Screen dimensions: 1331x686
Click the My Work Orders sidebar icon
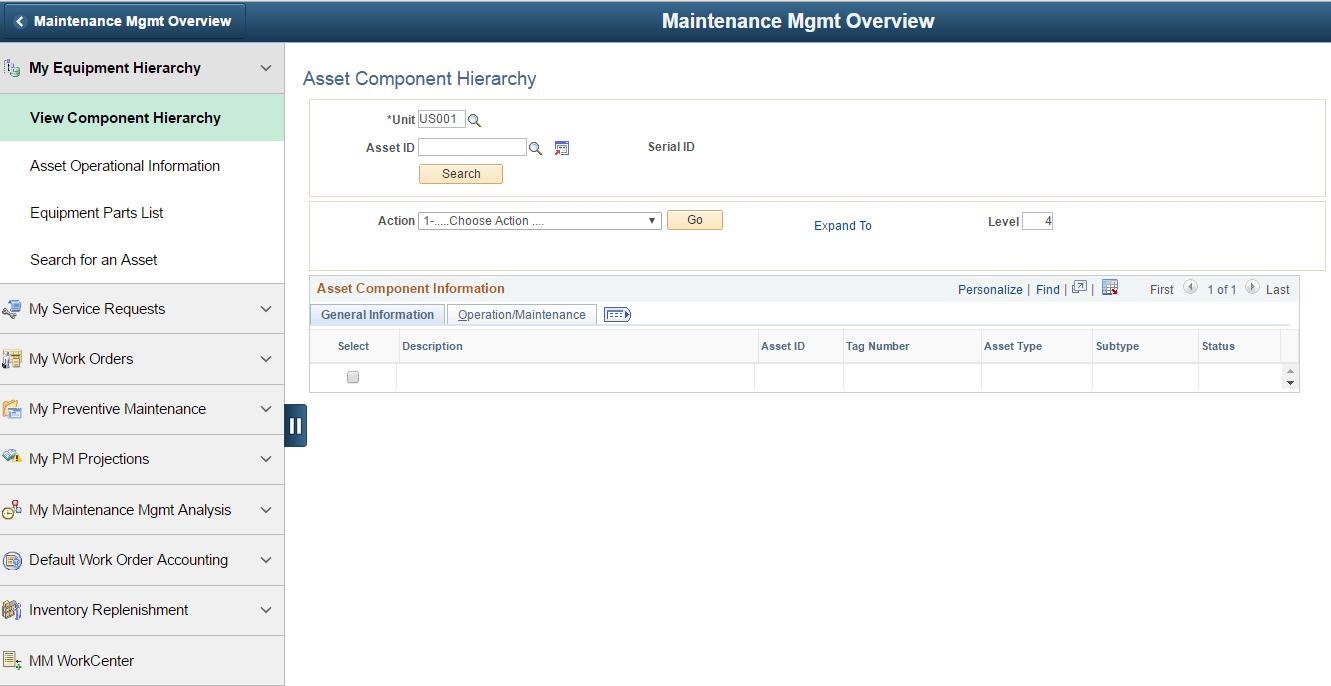(x=13, y=359)
